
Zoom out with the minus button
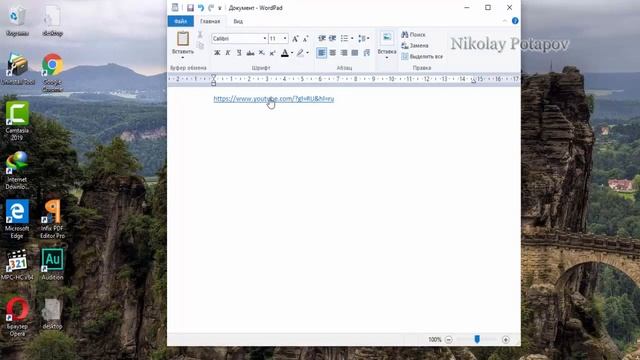pos(449,340)
